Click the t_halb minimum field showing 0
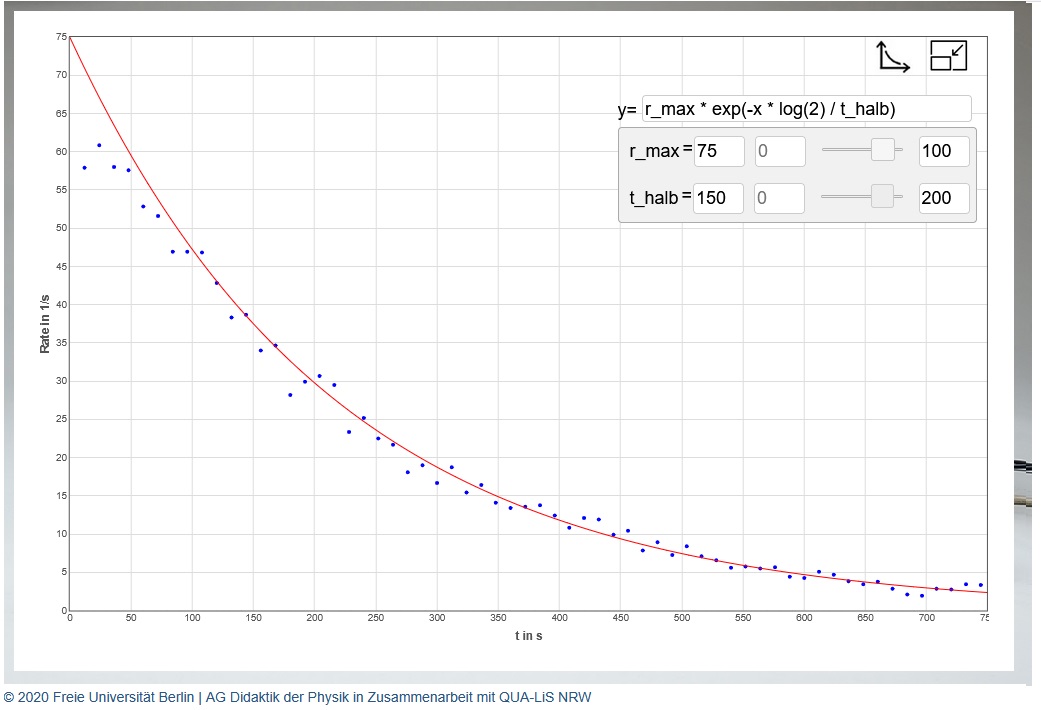Image resolution: width=1041 pixels, height=710 pixels. point(779,198)
